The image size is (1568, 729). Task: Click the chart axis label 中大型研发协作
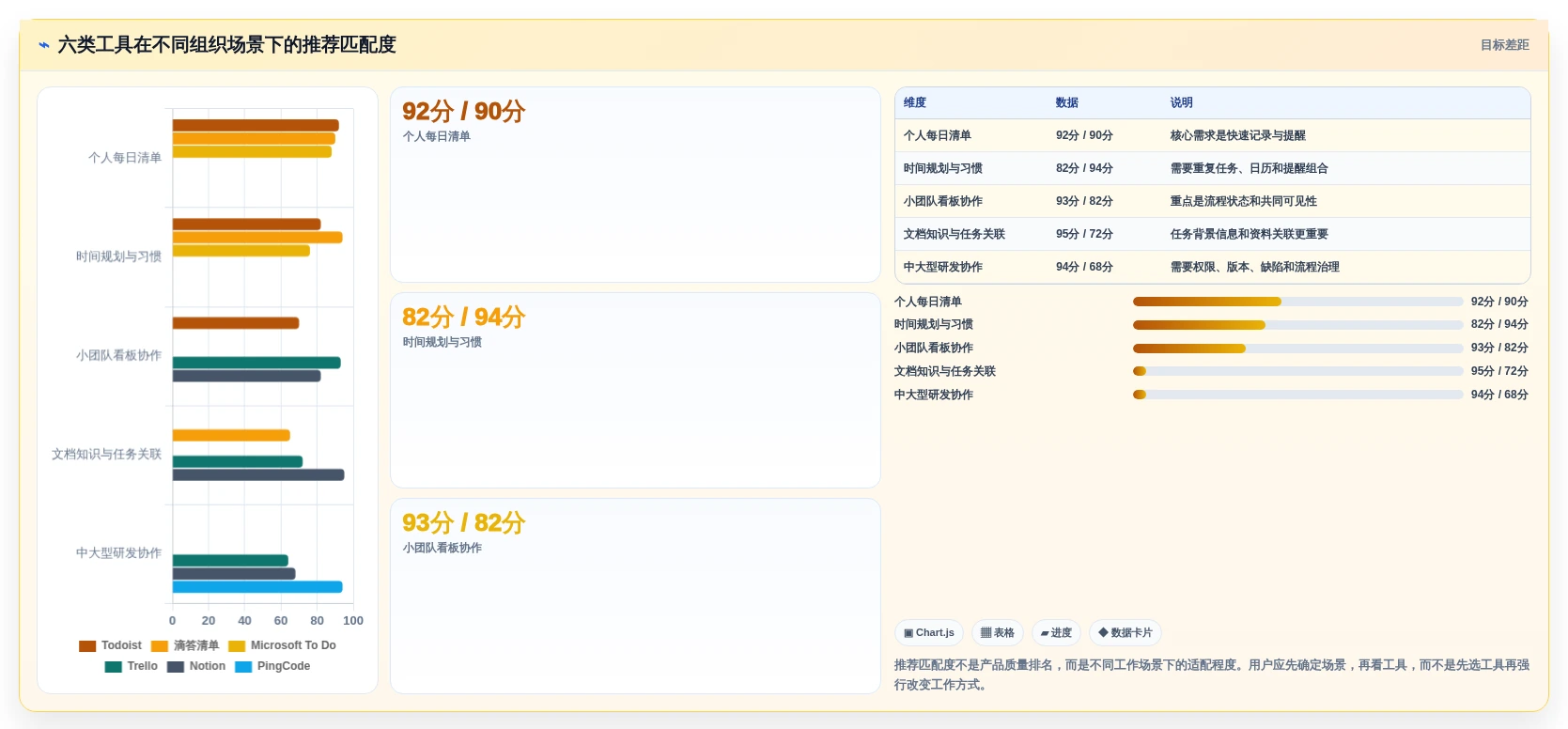click(119, 553)
